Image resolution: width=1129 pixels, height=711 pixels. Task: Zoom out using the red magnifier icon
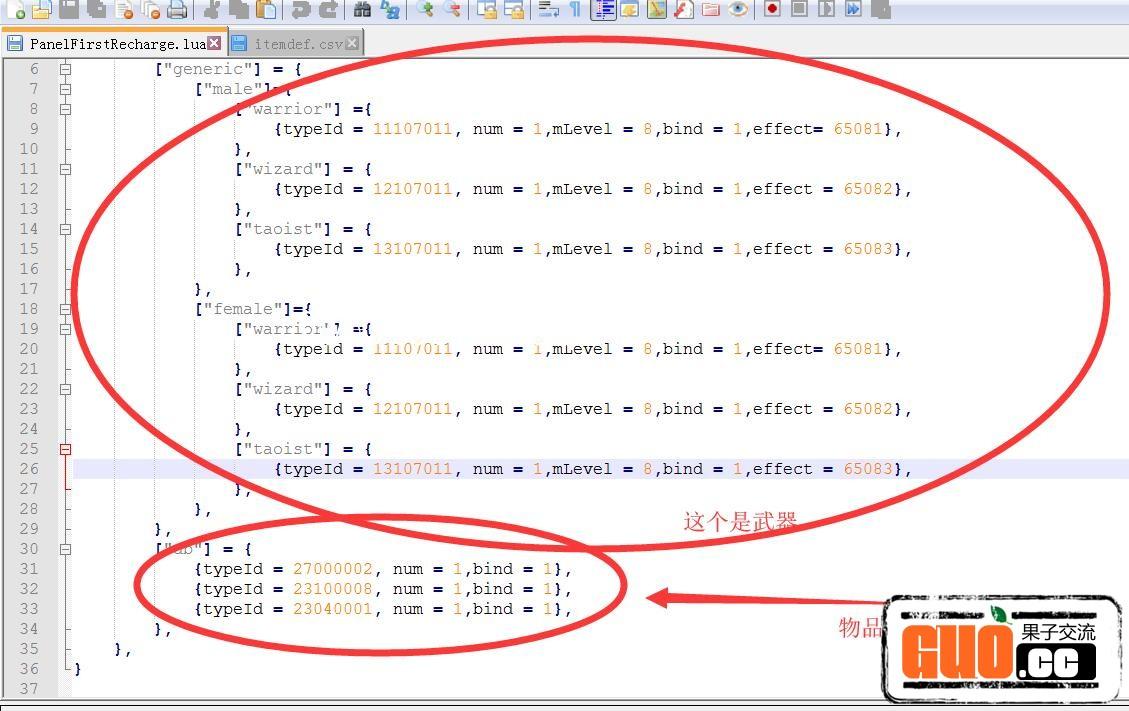(x=452, y=10)
